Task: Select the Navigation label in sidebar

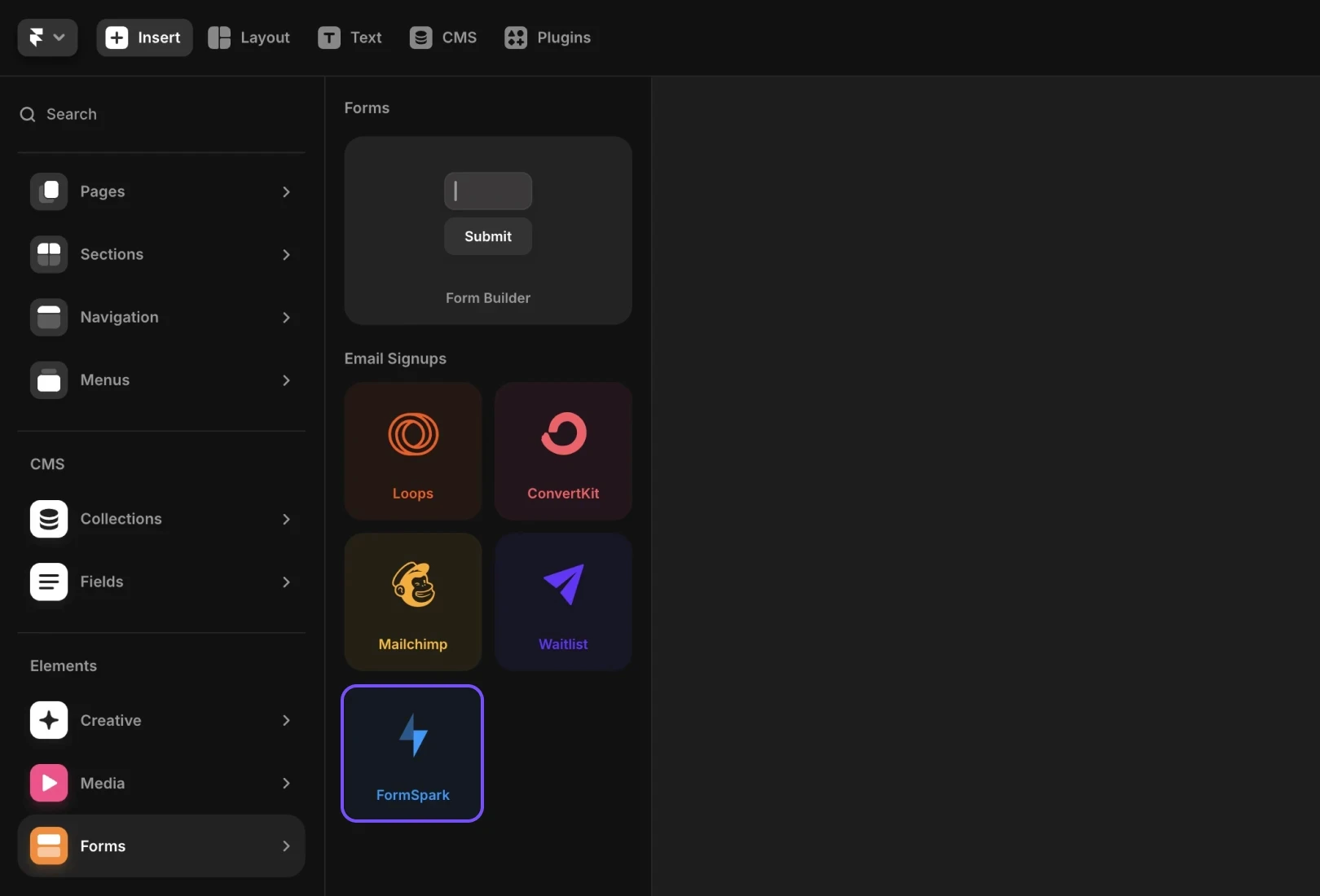Action: 120,317
